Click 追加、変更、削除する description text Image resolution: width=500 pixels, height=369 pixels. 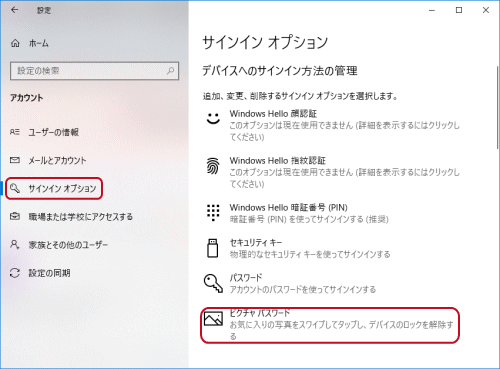300,96
